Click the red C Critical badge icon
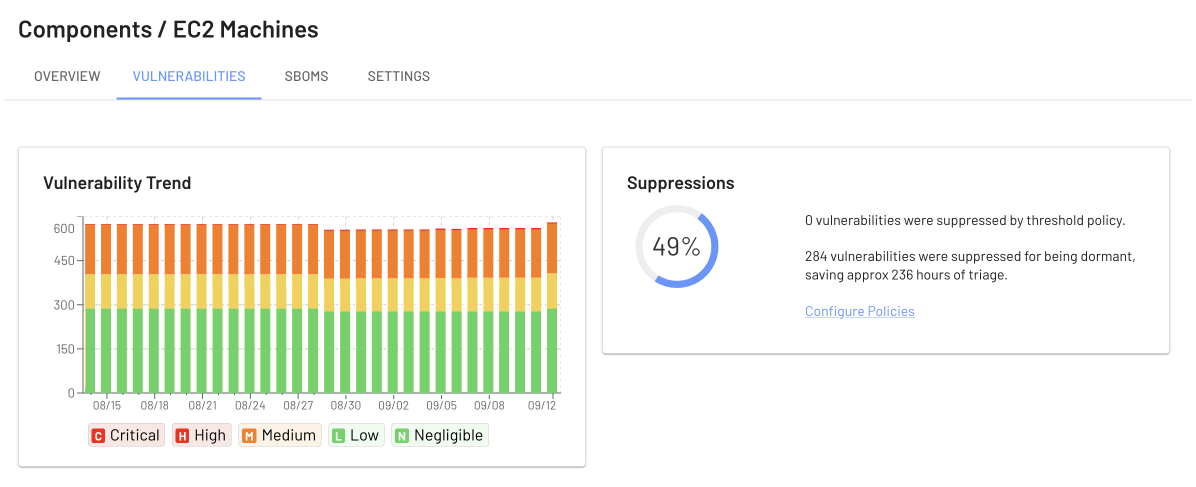This screenshot has height=487, width=1196. click(x=98, y=436)
